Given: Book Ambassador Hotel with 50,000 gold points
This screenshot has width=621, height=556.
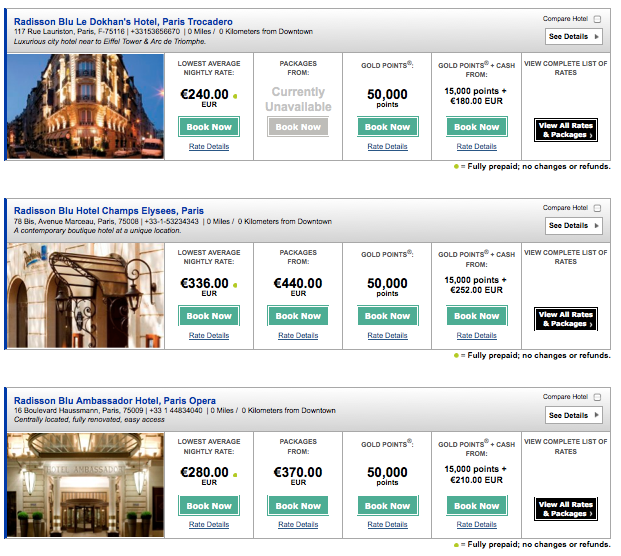Looking at the screenshot, I should click(x=387, y=506).
